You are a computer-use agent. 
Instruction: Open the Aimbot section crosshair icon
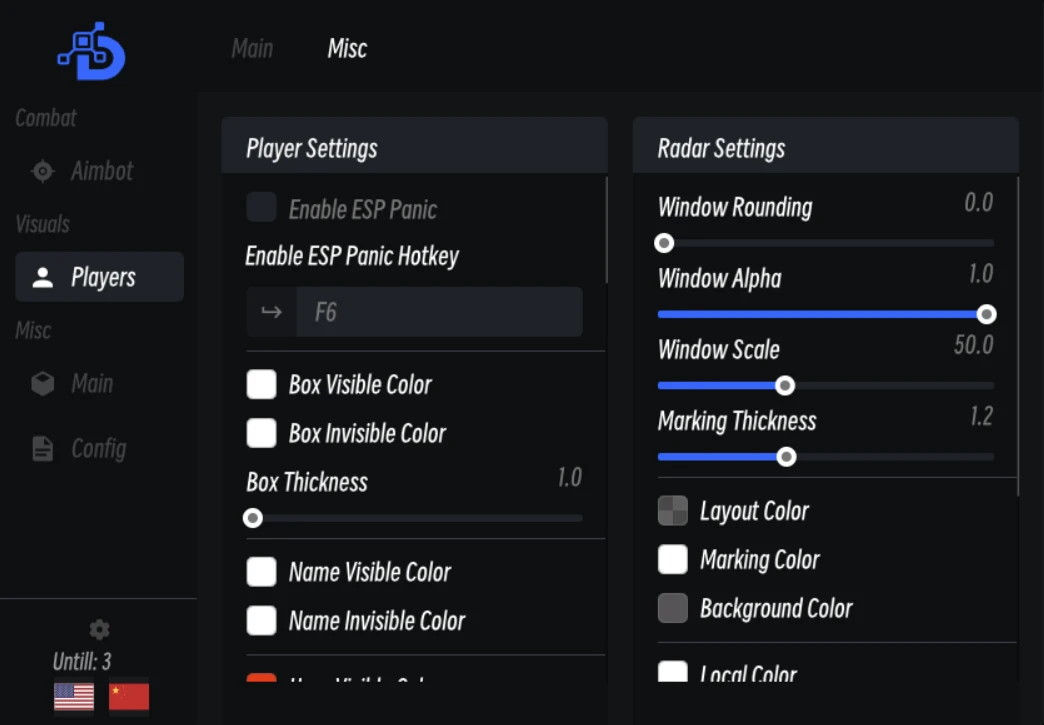pos(43,171)
